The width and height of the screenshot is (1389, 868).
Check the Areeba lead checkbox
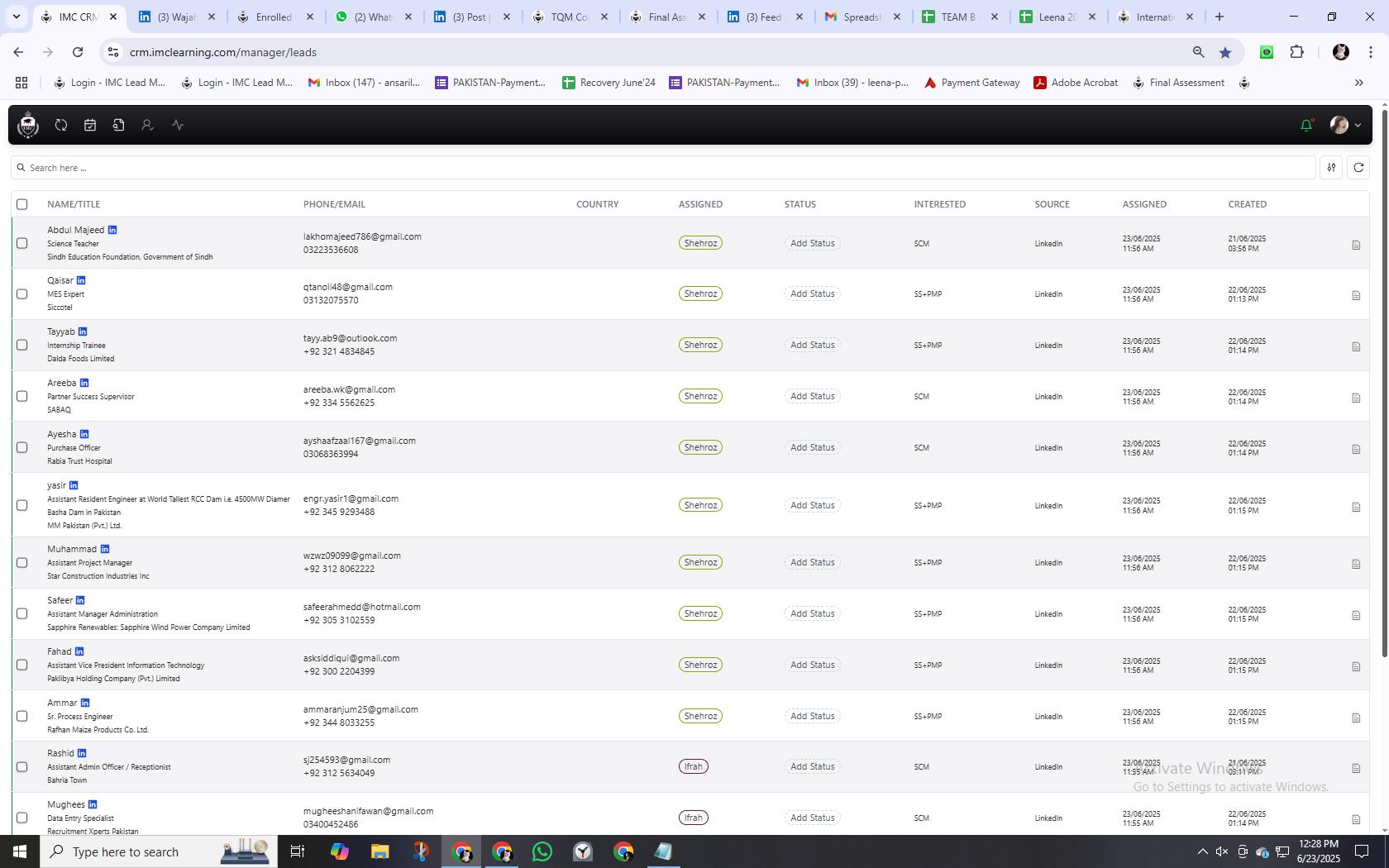[22, 396]
